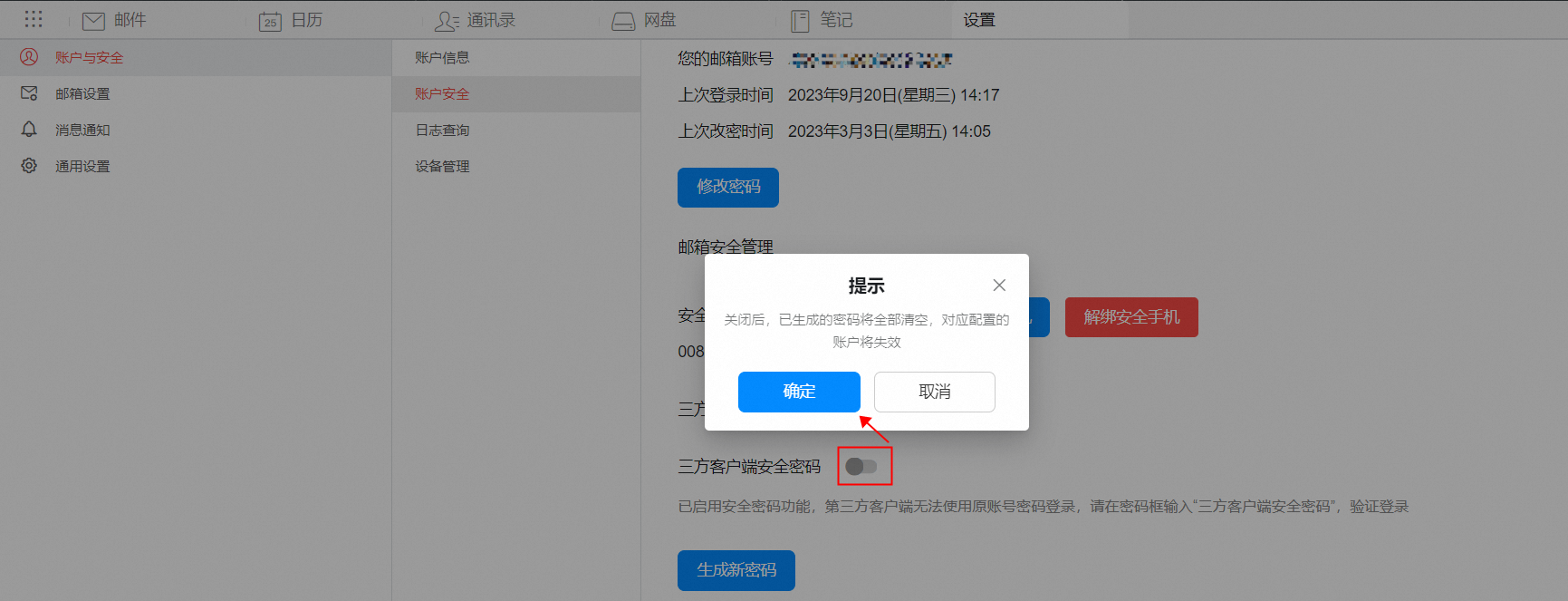This screenshot has width=1568, height=601.
Task: Click the 消息通知 bell icon
Action: click(x=29, y=130)
